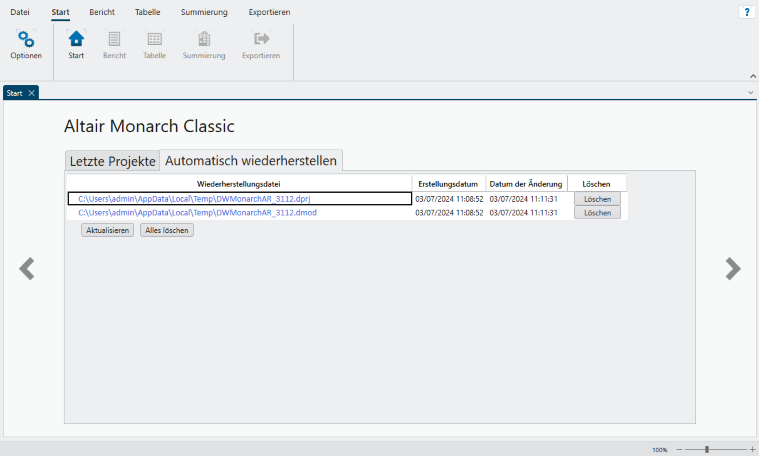The image size is (759, 456).
Task: Click the Start home icon in ribbon
Action: (x=76, y=40)
